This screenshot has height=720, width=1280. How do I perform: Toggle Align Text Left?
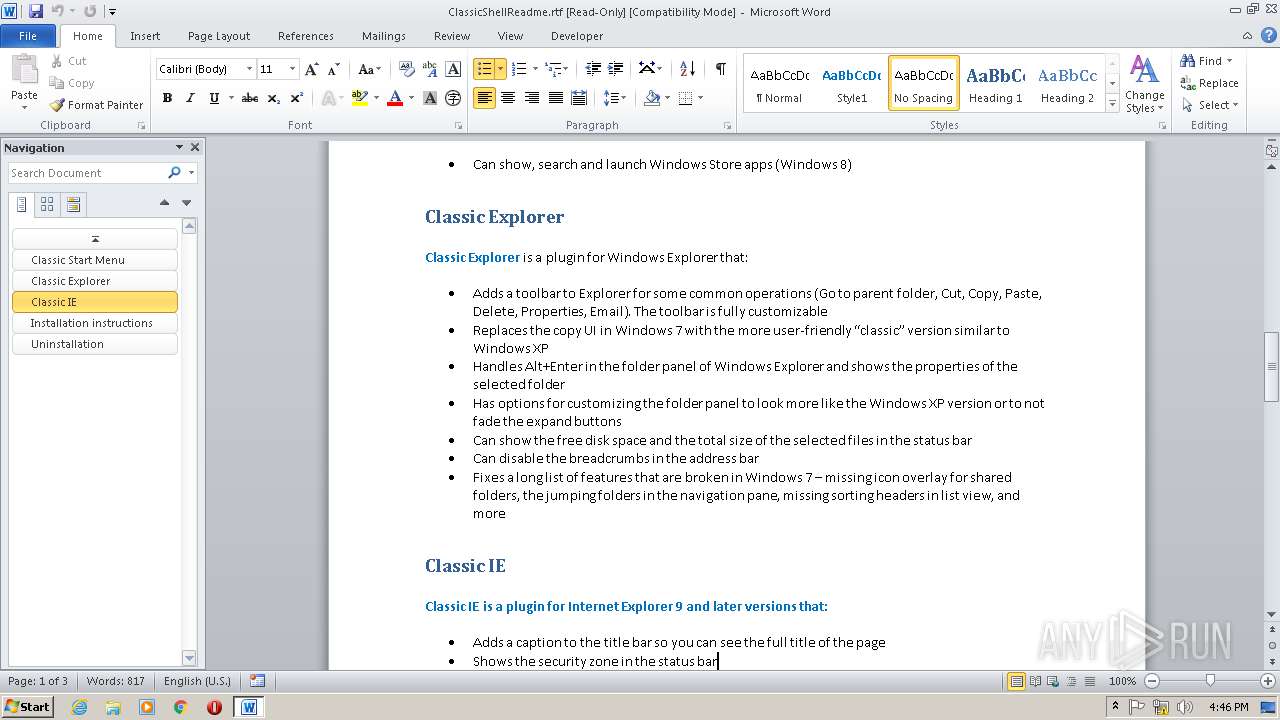point(484,98)
